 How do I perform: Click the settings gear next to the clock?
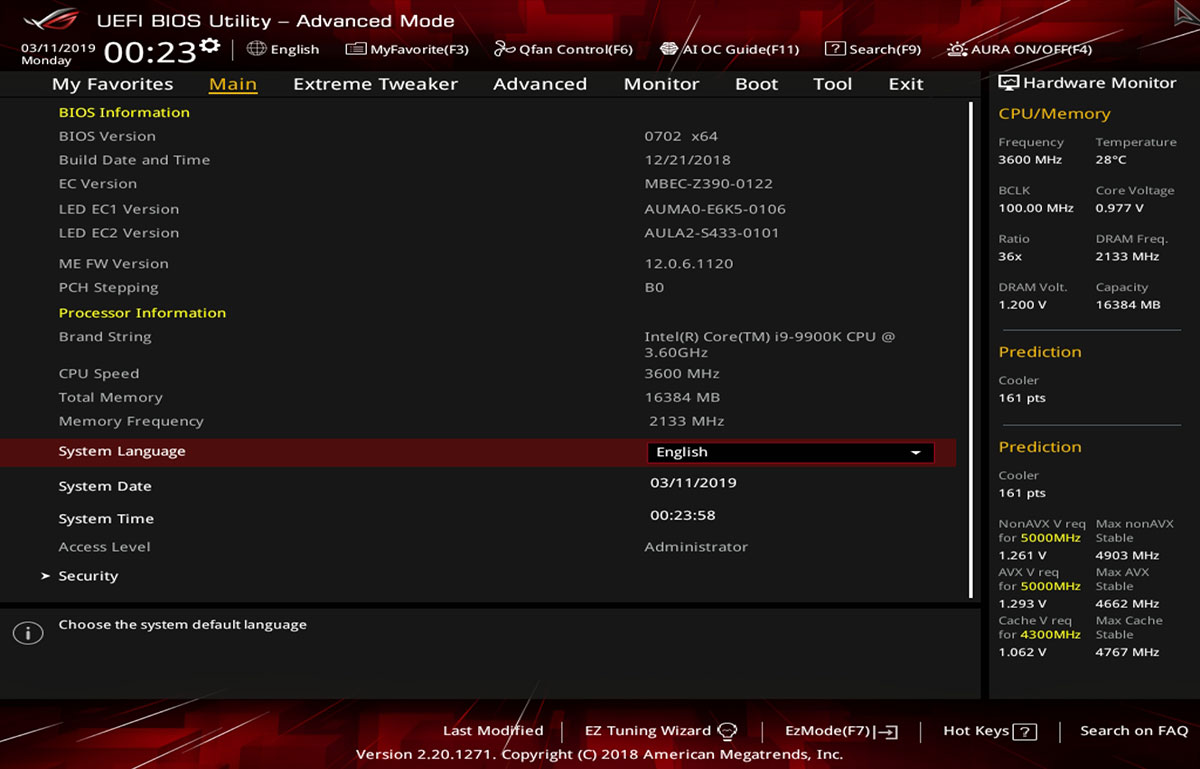(209, 45)
